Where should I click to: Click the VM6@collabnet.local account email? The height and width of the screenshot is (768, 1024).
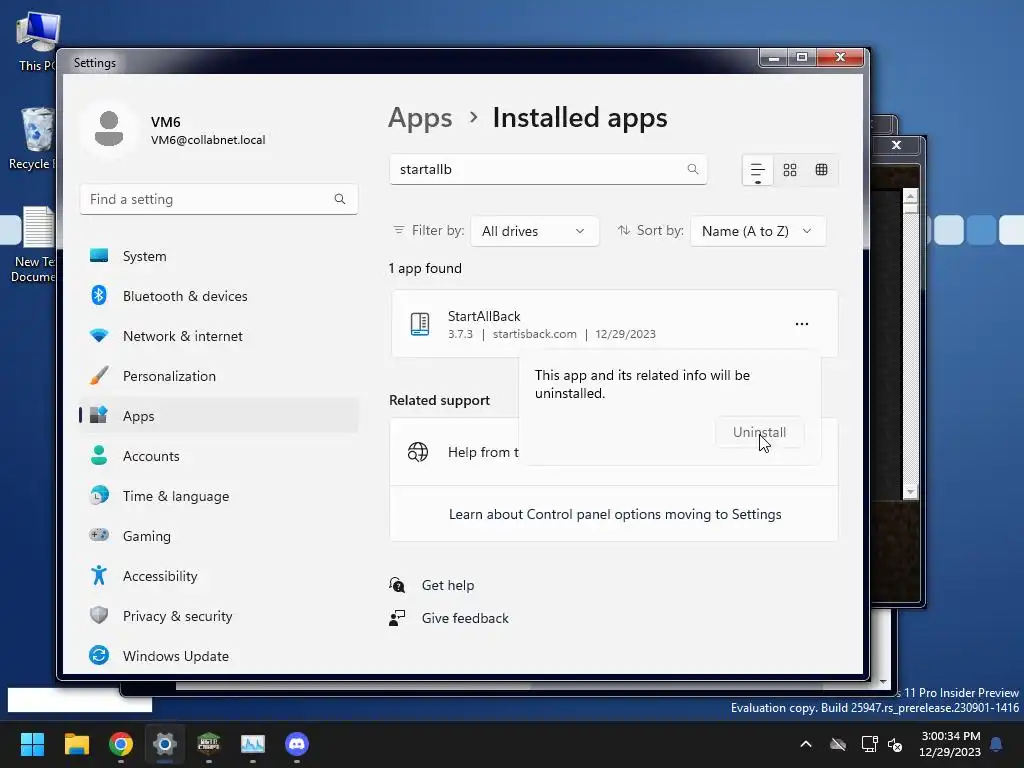point(208,140)
